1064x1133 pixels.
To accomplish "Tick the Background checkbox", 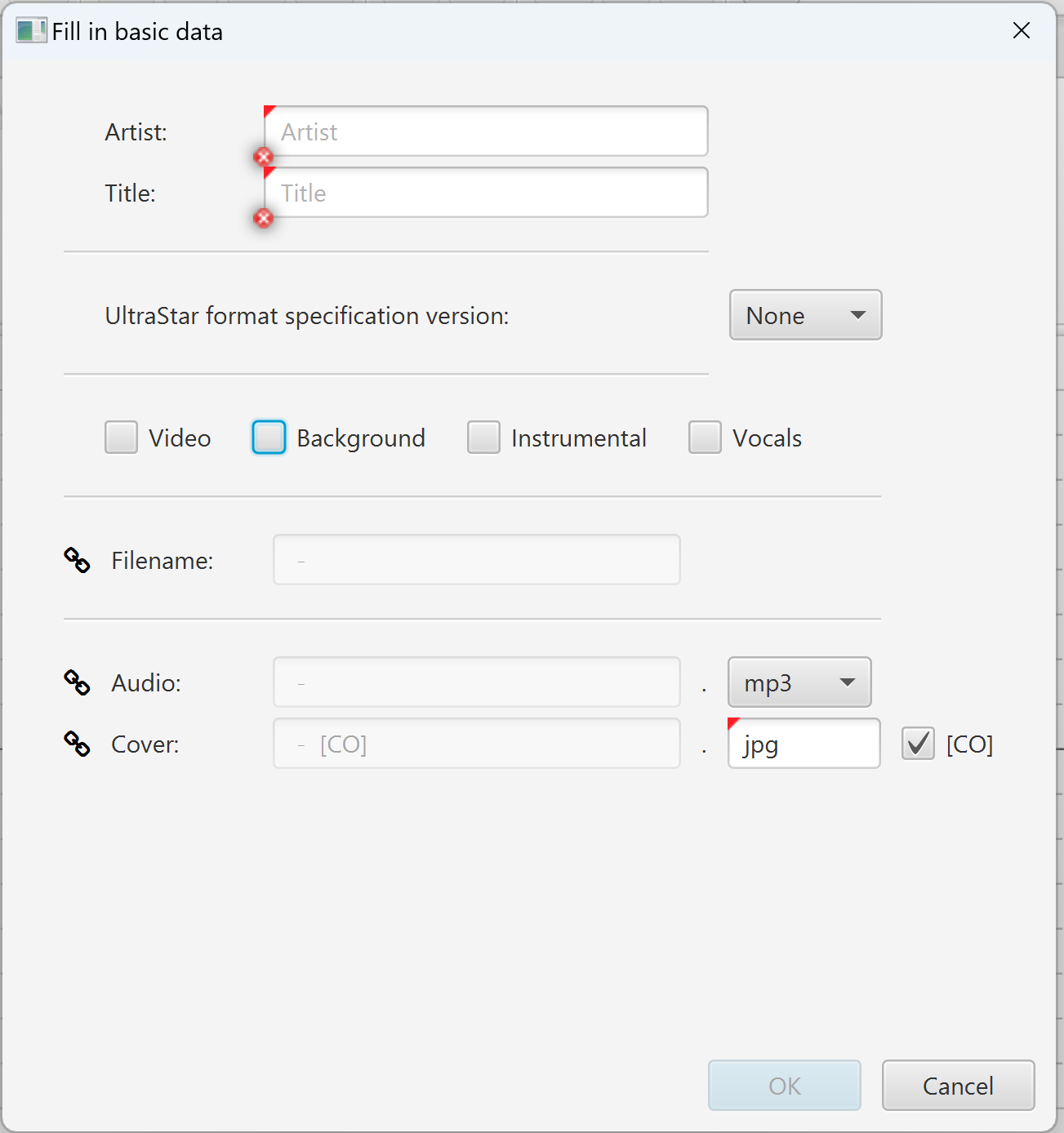I will tap(269, 438).
